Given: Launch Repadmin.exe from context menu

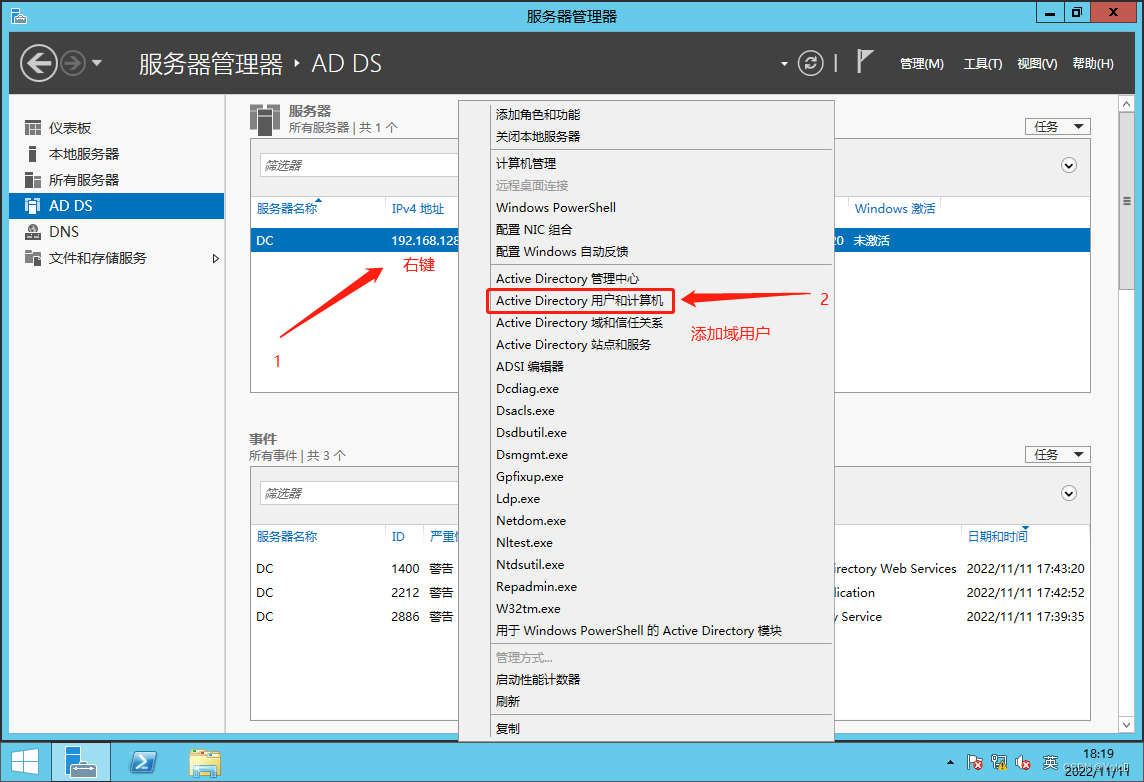Looking at the screenshot, I should (x=536, y=586).
